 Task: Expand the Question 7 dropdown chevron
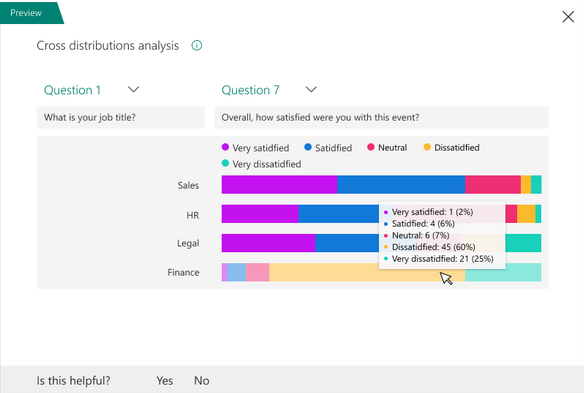(311, 89)
